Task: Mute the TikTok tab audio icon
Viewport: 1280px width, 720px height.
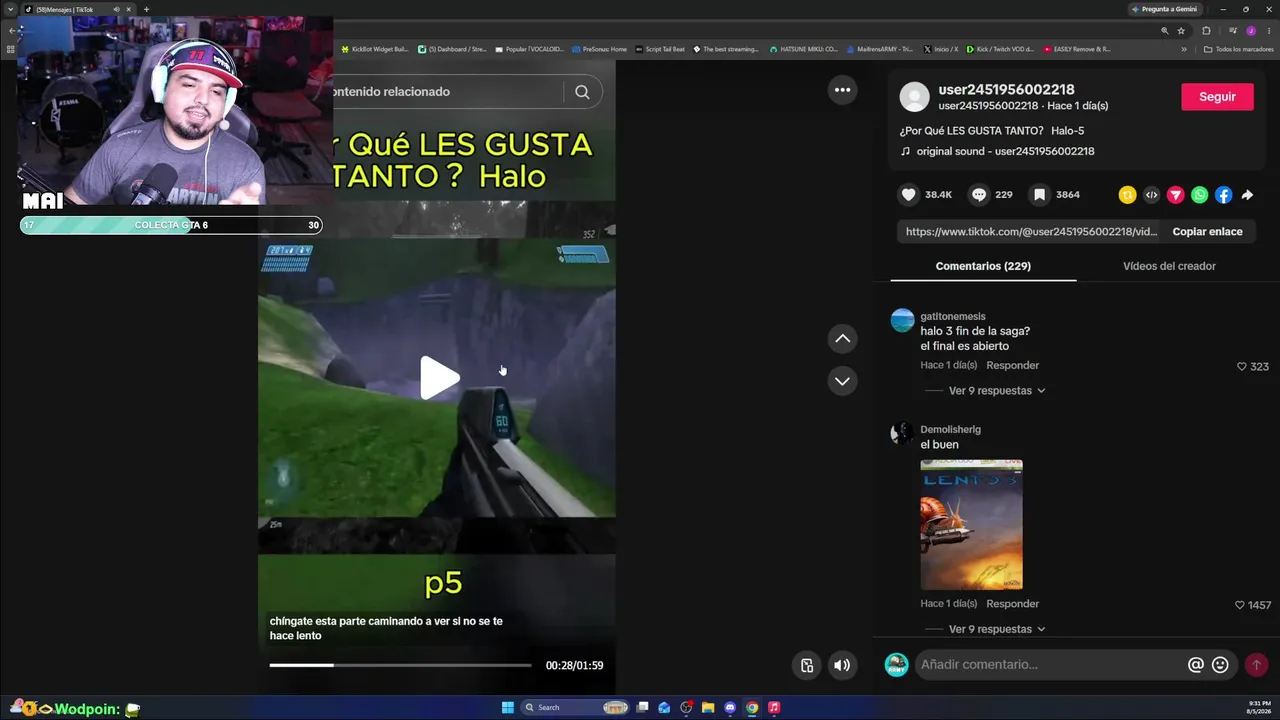Action: (116, 9)
